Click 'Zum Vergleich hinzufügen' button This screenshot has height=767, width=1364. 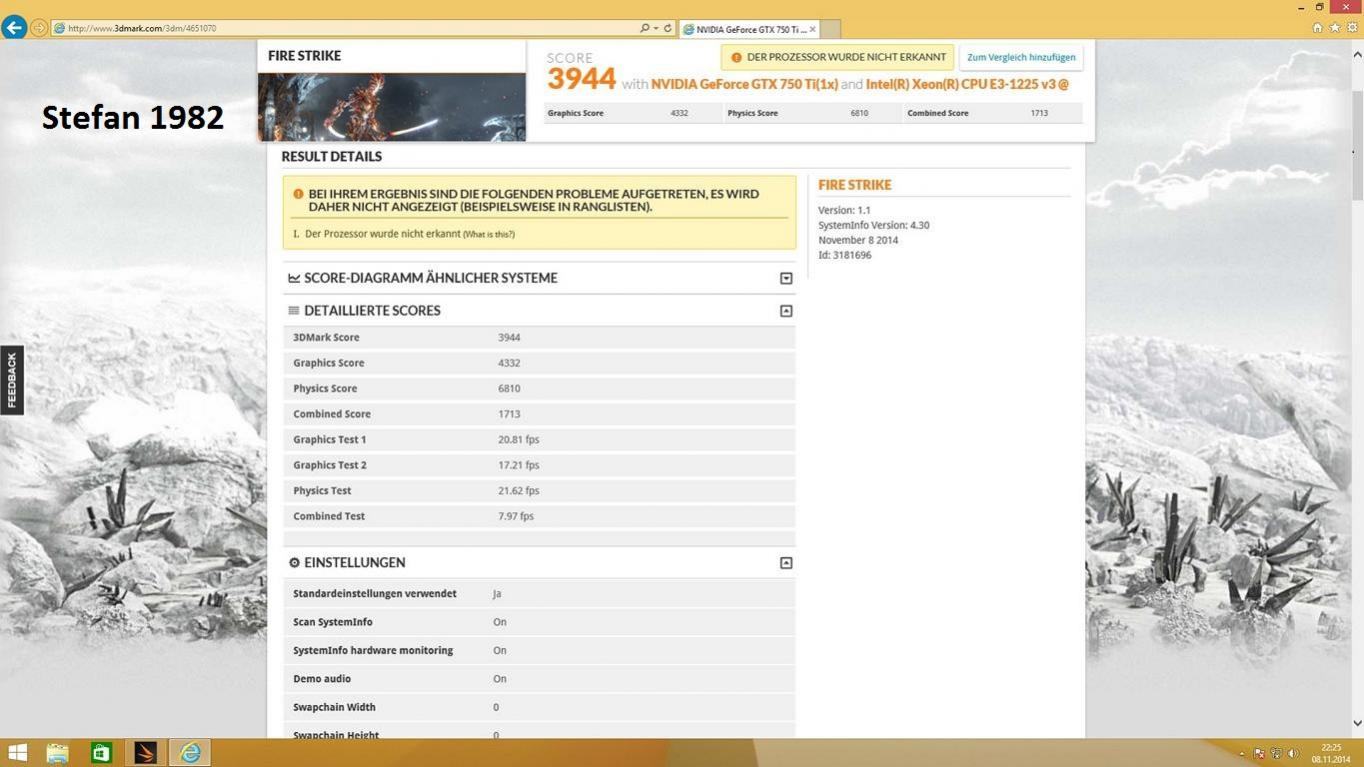click(x=1021, y=57)
